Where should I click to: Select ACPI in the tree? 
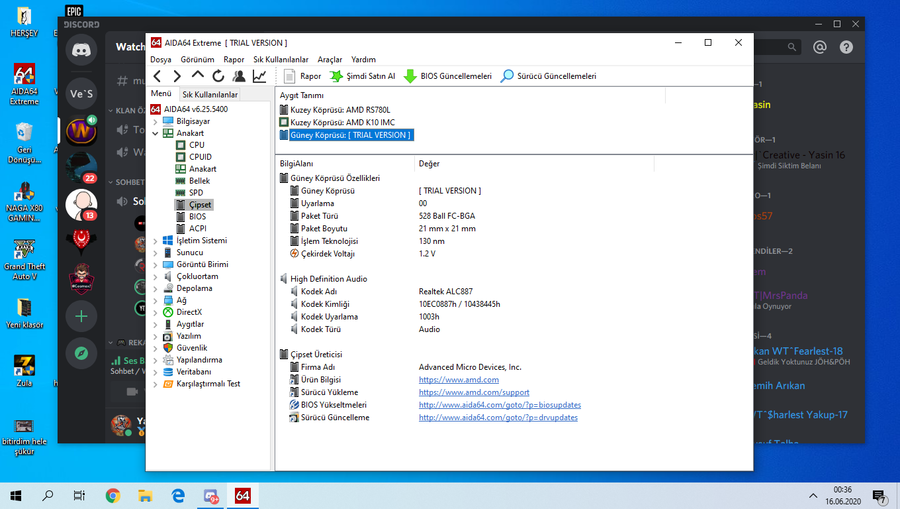(197, 228)
